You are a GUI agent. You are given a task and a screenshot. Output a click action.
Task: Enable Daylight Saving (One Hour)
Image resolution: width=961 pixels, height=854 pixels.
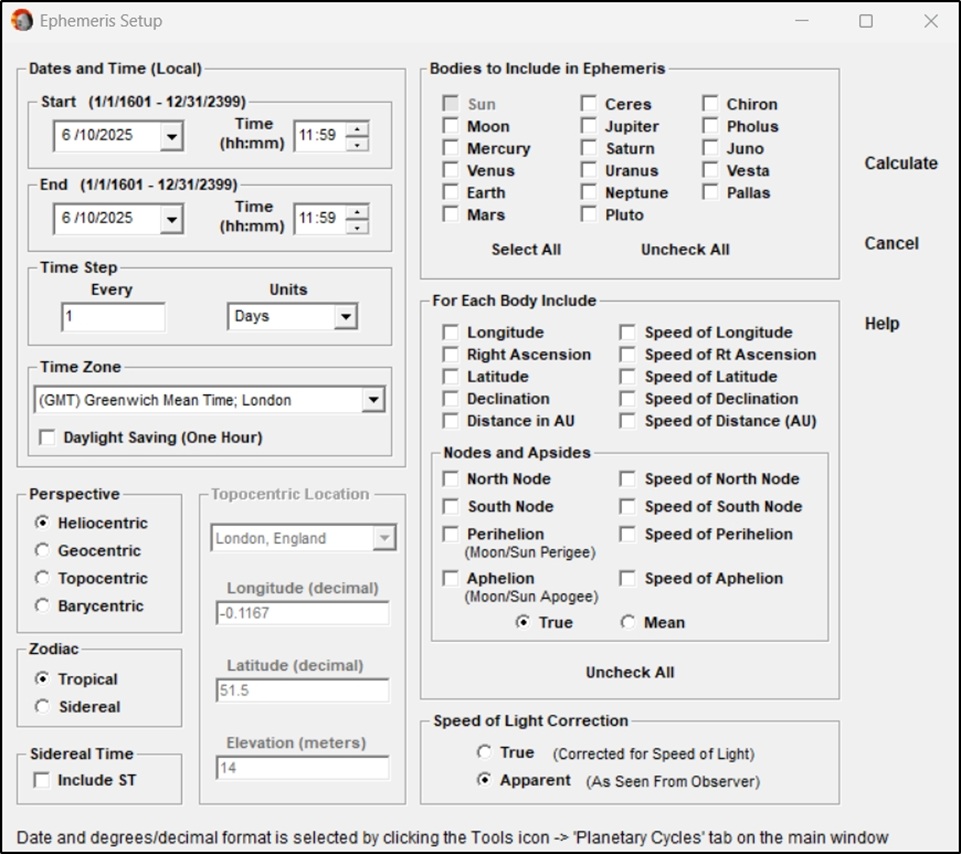click(46, 437)
